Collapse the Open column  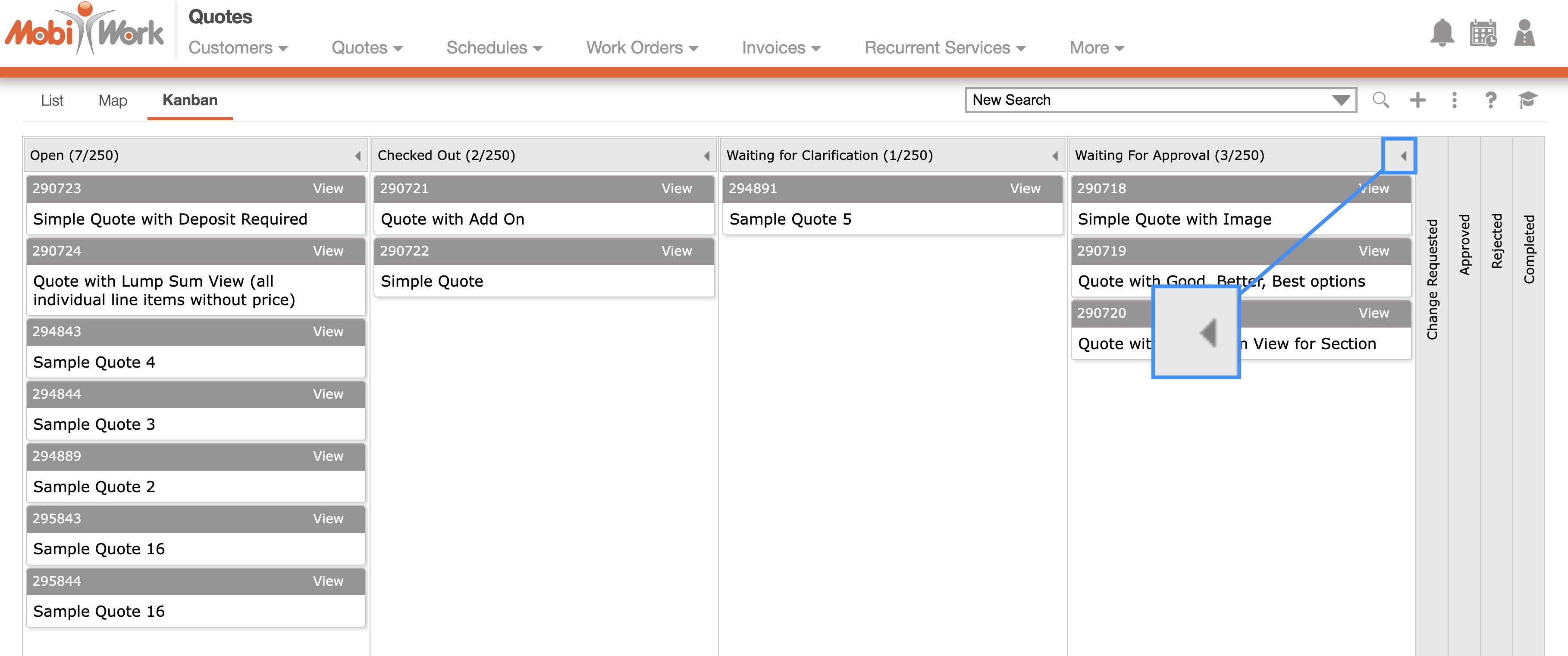click(358, 156)
